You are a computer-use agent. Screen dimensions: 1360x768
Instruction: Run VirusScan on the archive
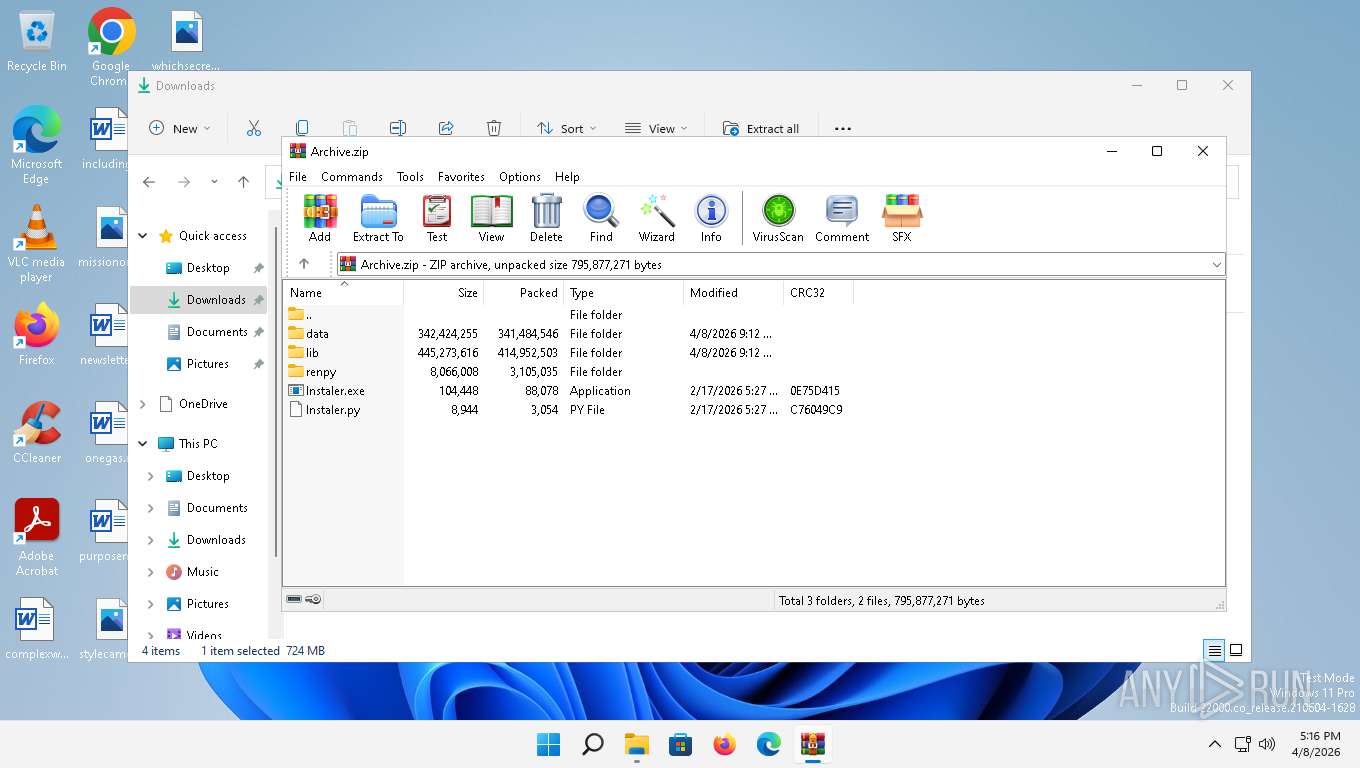tap(778, 218)
